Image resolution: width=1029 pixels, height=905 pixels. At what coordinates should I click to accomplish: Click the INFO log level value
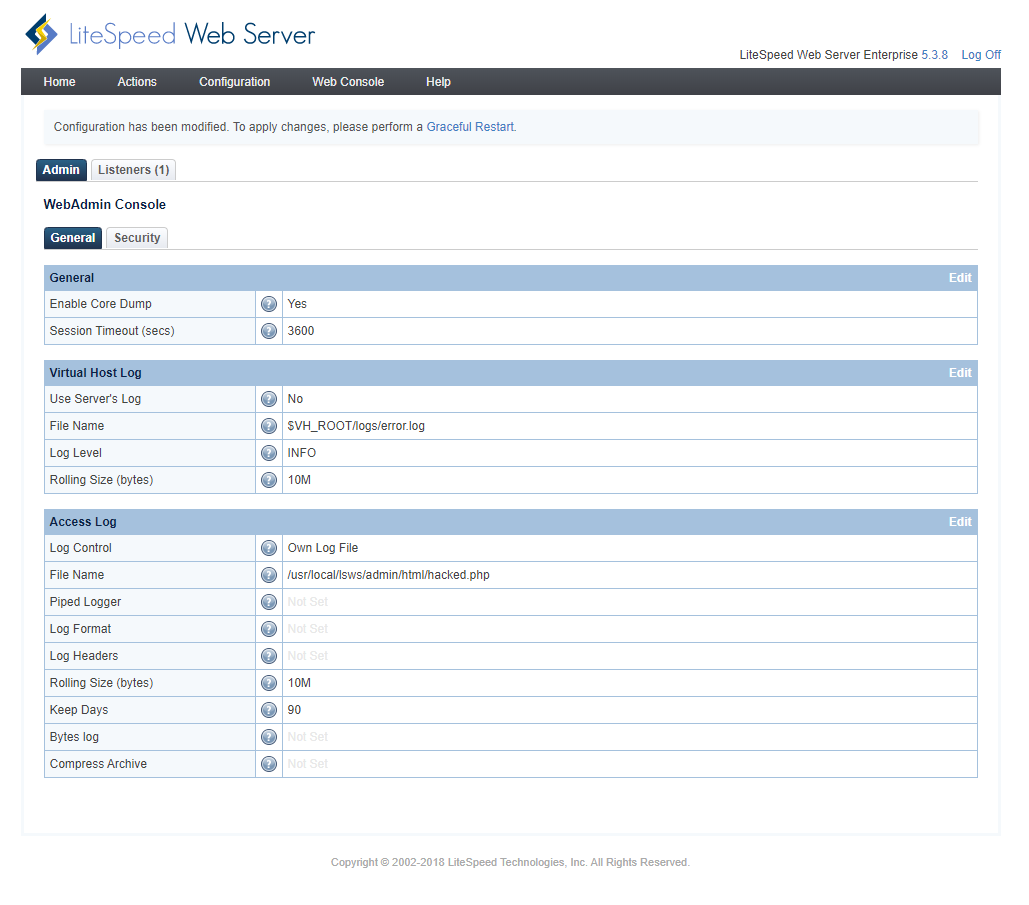302,453
